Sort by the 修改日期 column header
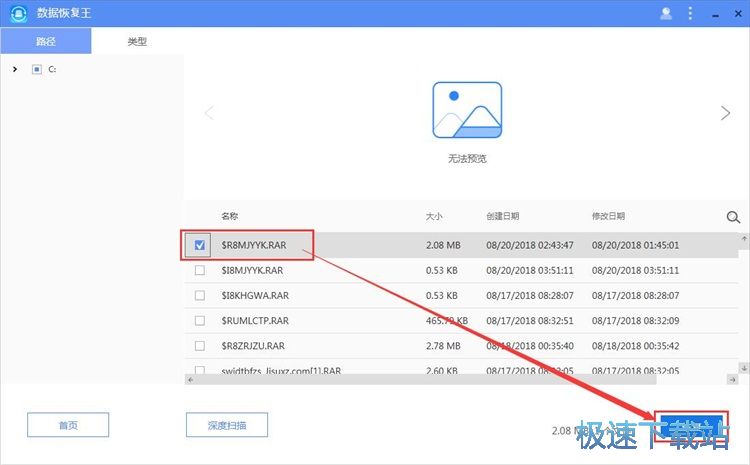The image size is (750, 465). pyautogui.click(x=608, y=216)
